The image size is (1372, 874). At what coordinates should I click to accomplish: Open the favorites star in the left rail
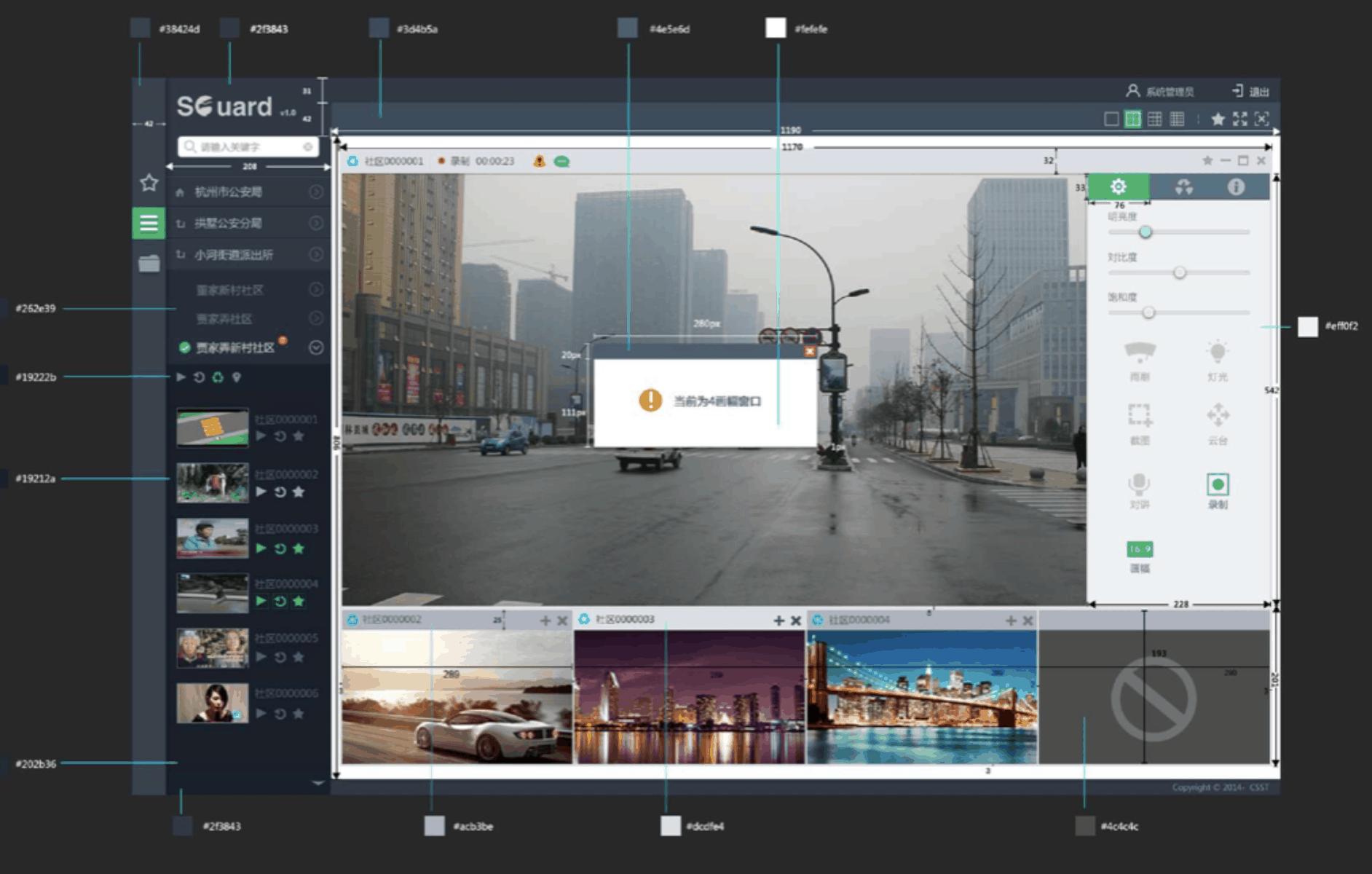149,183
